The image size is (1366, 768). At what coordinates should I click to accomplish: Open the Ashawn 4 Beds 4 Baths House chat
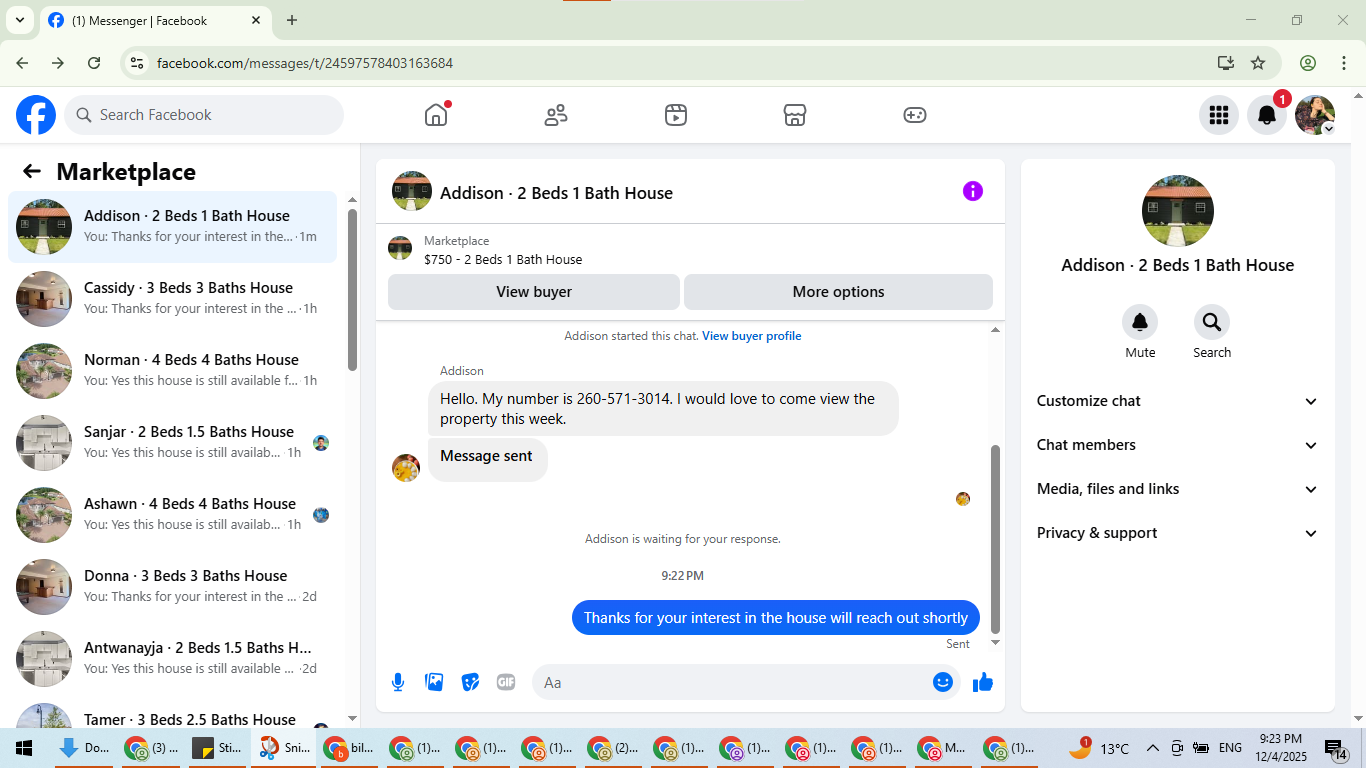point(173,515)
